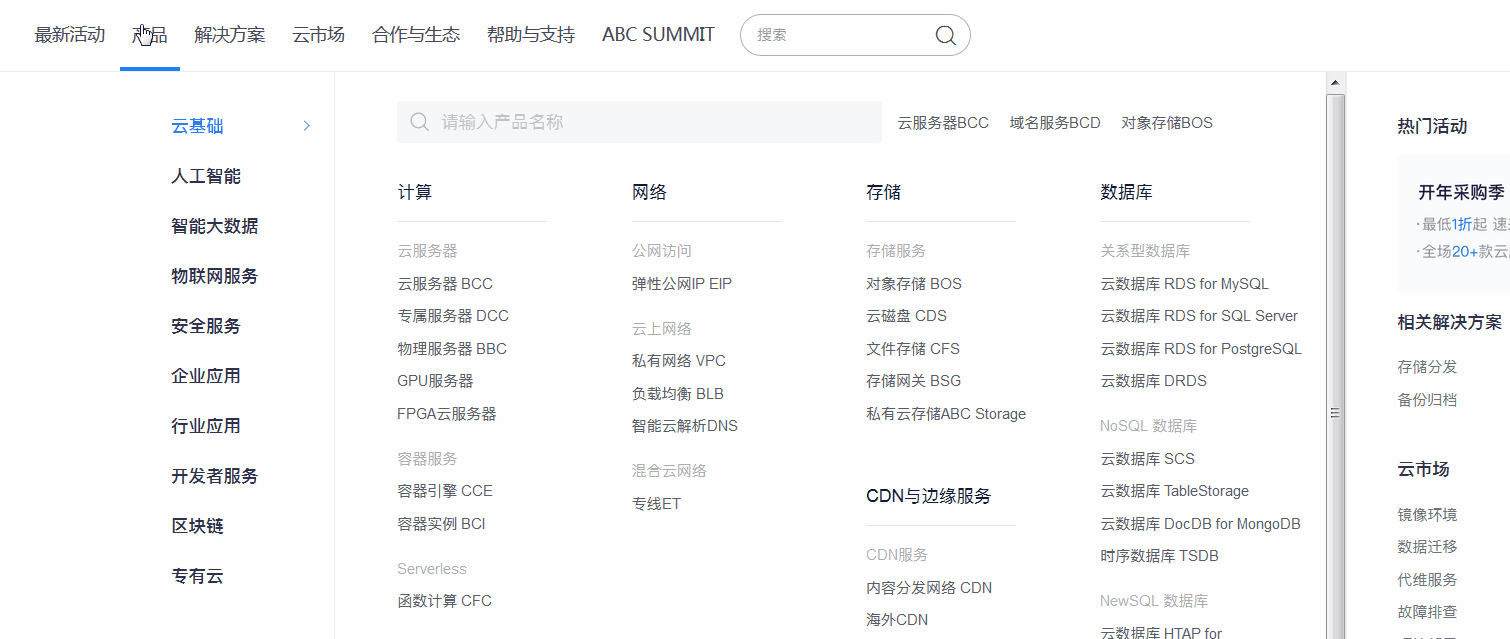Open 函数计算 CFC link
The height and width of the screenshot is (639, 1510).
tap(444, 601)
